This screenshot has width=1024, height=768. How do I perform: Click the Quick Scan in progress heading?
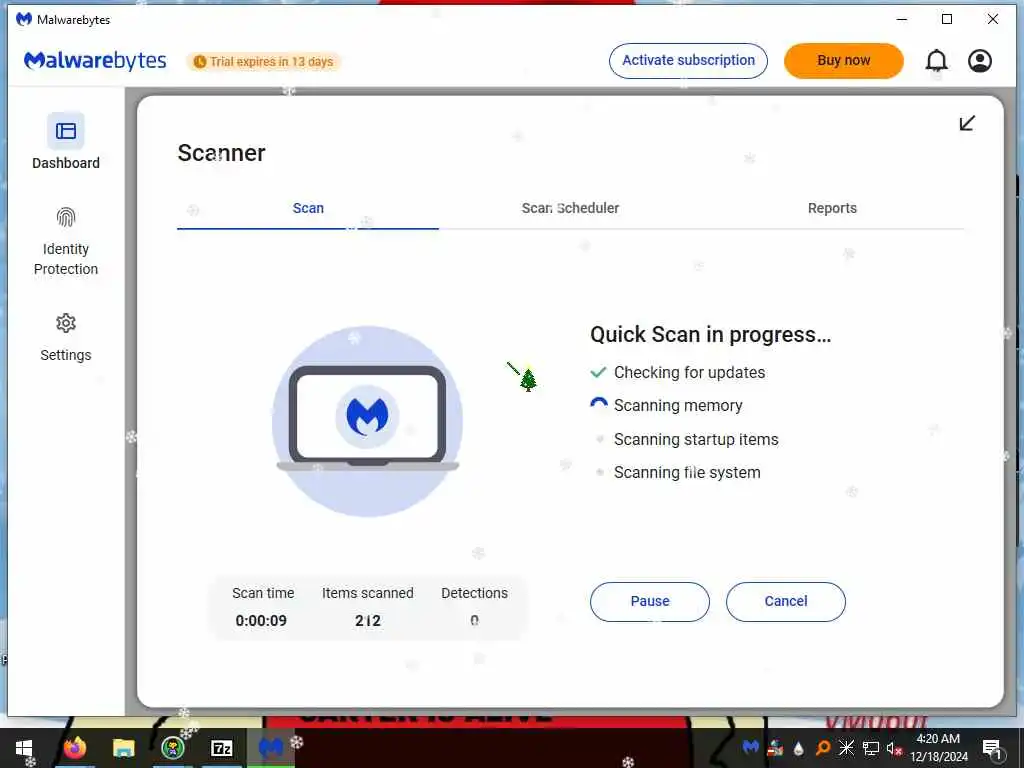coord(711,334)
